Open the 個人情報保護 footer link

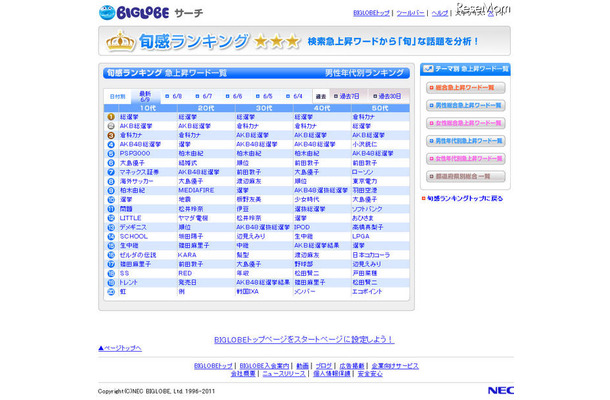click(x=332, y=374)
